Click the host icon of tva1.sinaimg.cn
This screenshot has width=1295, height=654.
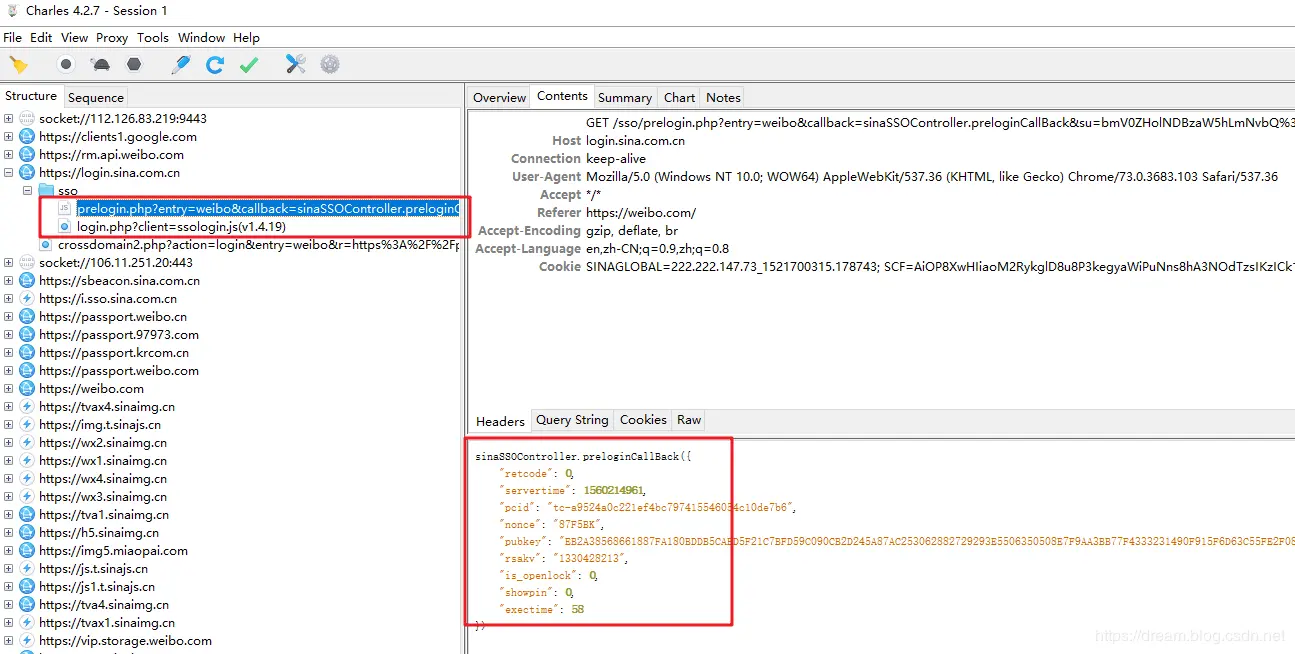[27, 515]
